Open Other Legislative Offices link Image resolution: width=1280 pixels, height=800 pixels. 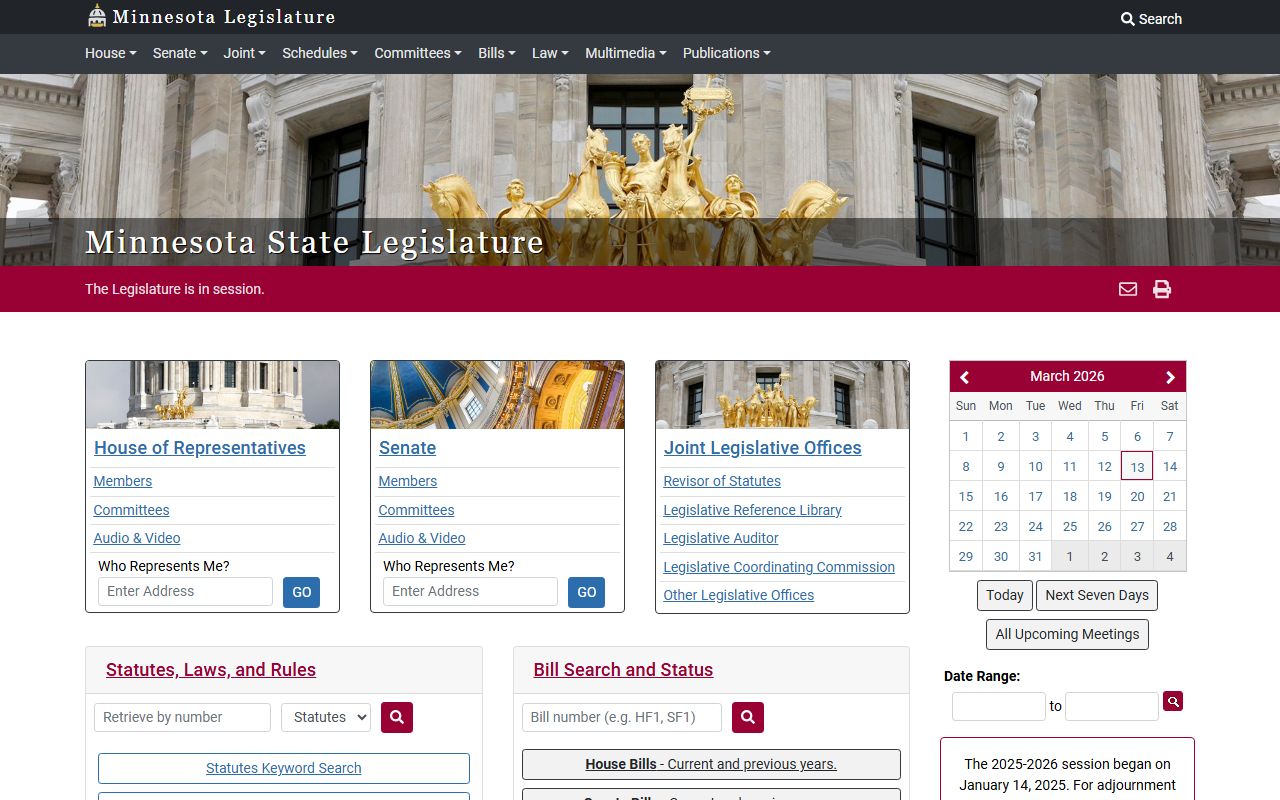pyautogui.click(x=739, y=595)
